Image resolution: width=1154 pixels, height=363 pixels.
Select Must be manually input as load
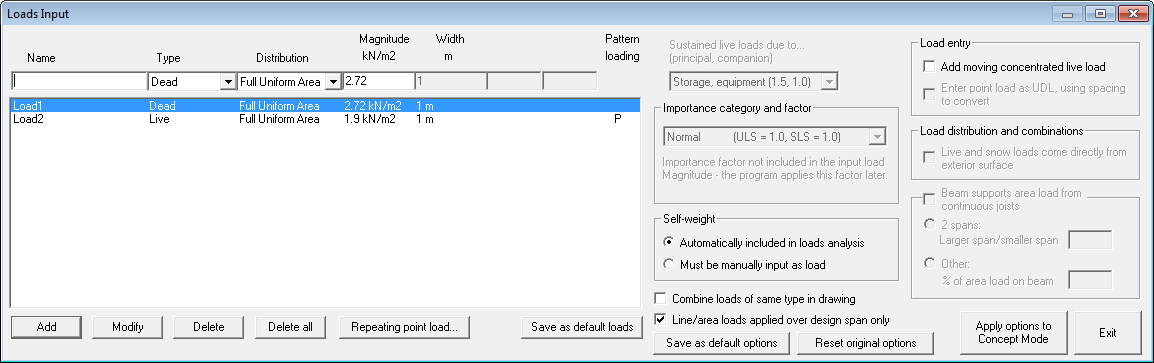(x=669, y=264)
